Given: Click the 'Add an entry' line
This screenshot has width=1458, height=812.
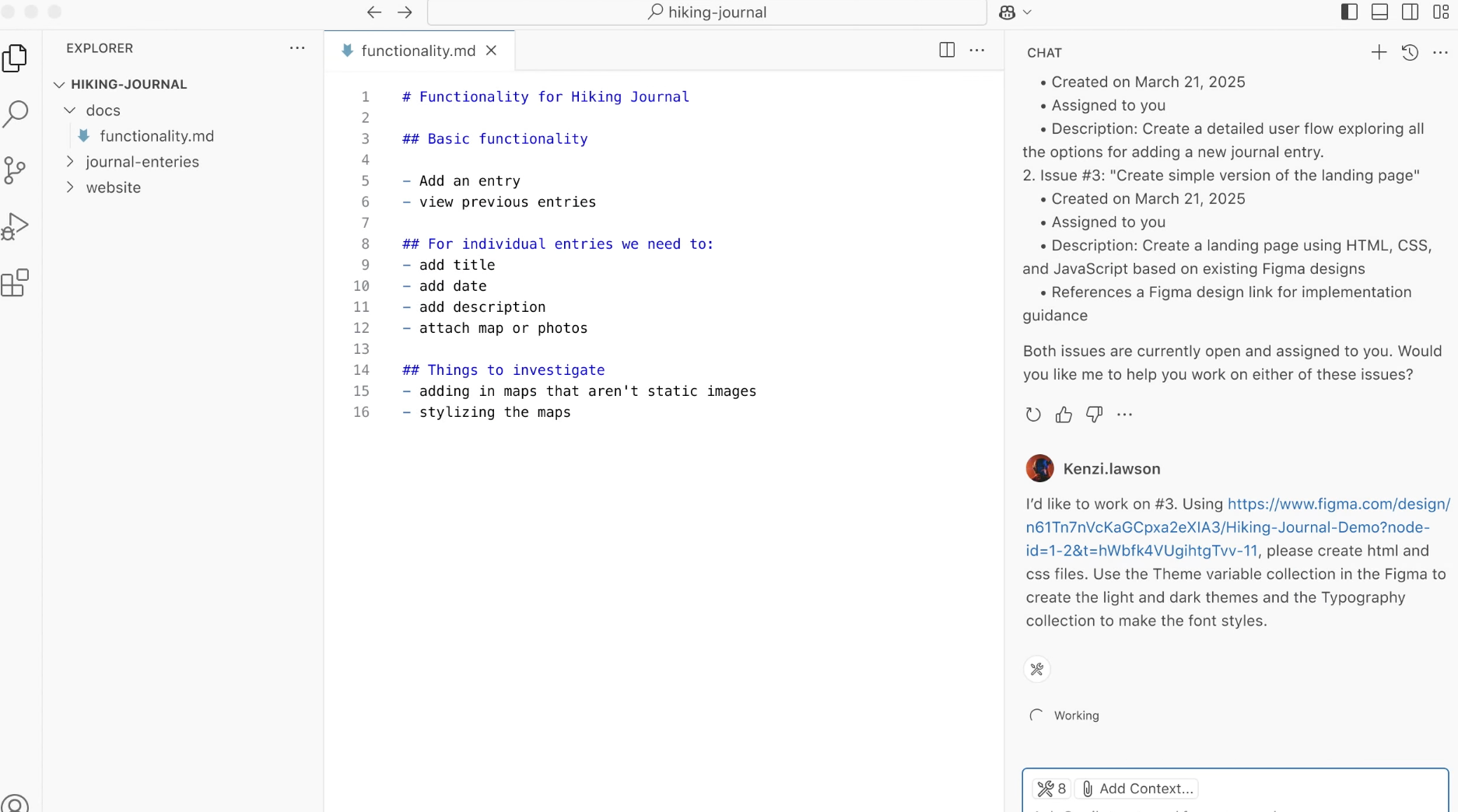Looking at the screenshot, I should 461,180.
